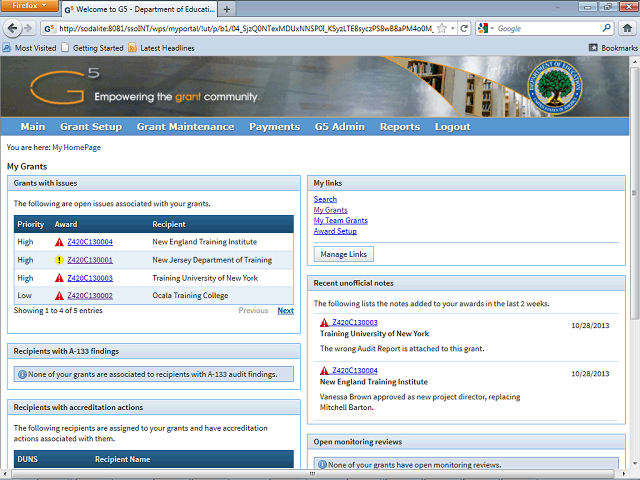This screenshot has height=480, width=640.
Task: Sort issues table by Award column
Action: (66, 224)
